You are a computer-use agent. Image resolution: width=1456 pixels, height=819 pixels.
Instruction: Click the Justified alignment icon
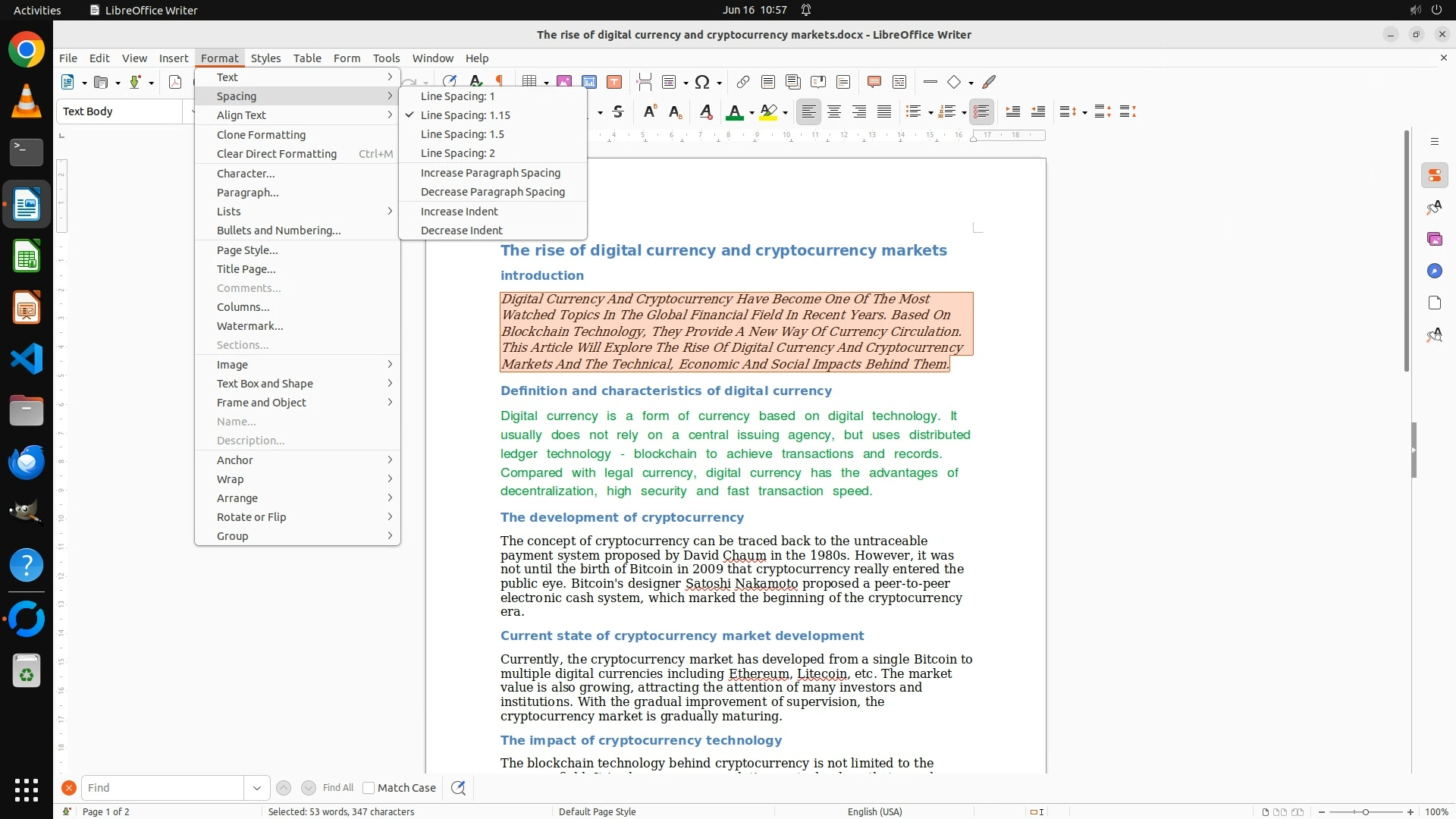coord(883,111)
